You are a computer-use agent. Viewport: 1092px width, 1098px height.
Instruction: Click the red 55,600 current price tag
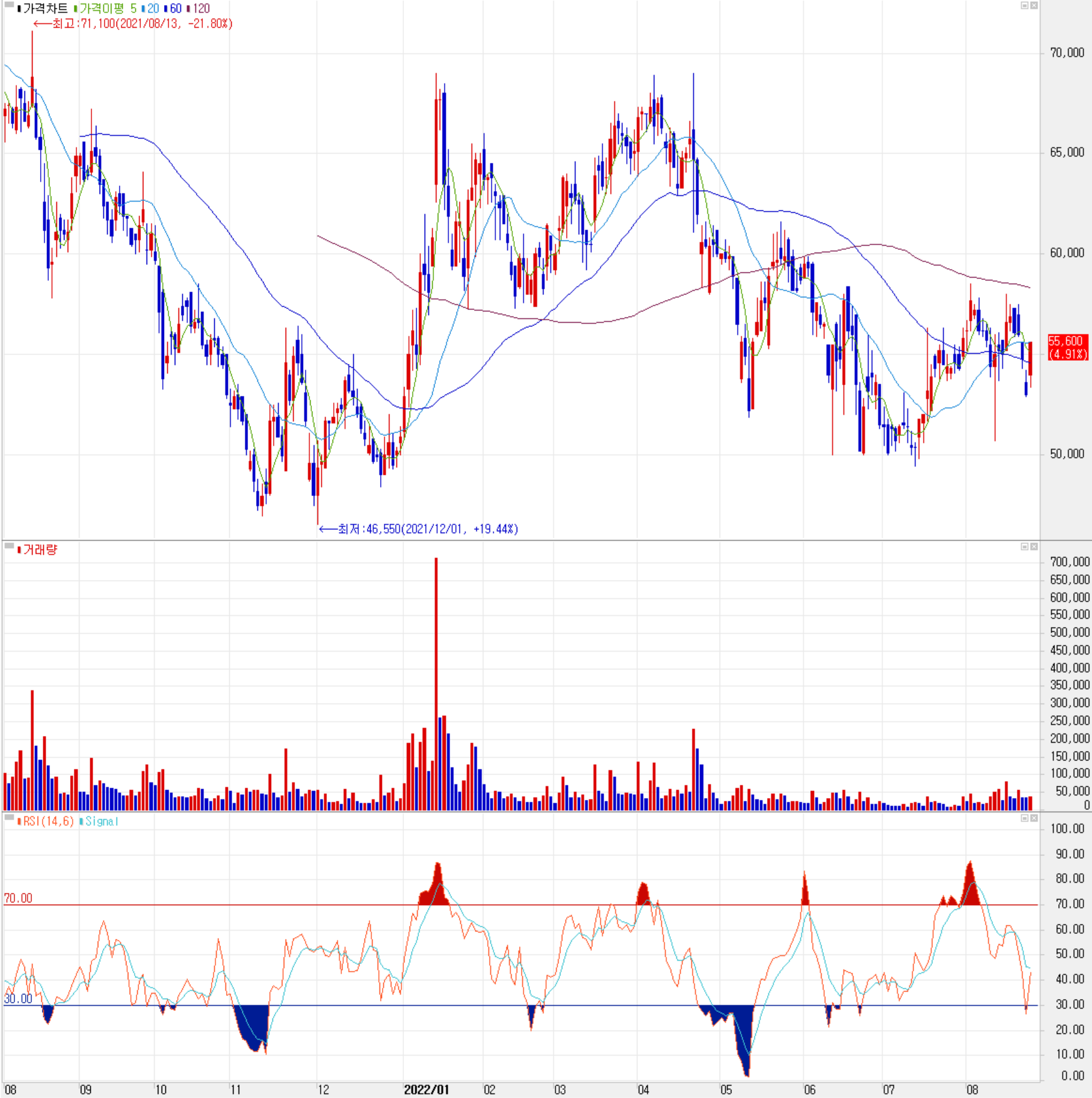1068,348
